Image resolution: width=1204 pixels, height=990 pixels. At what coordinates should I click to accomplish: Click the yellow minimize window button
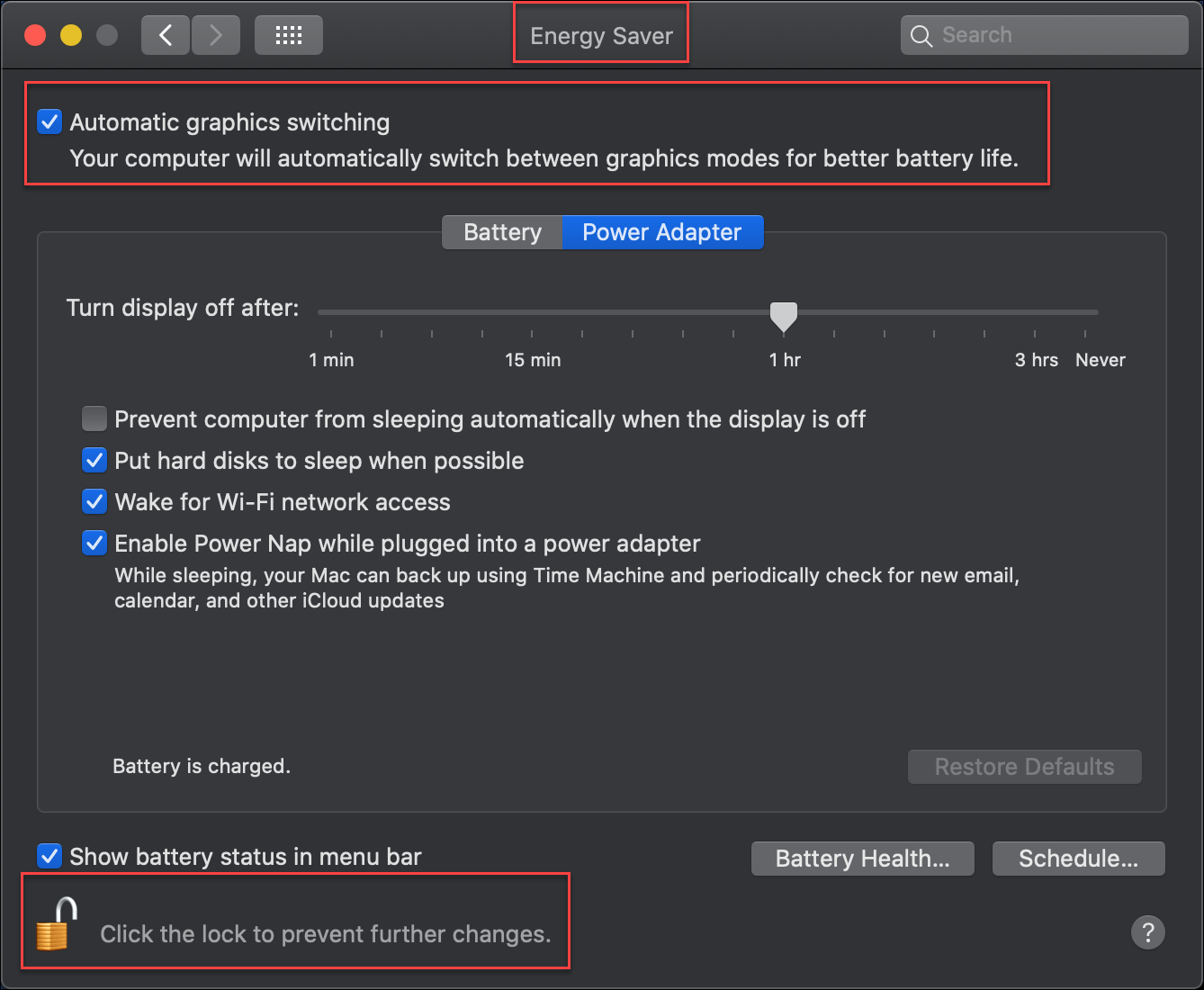point(71,34)
